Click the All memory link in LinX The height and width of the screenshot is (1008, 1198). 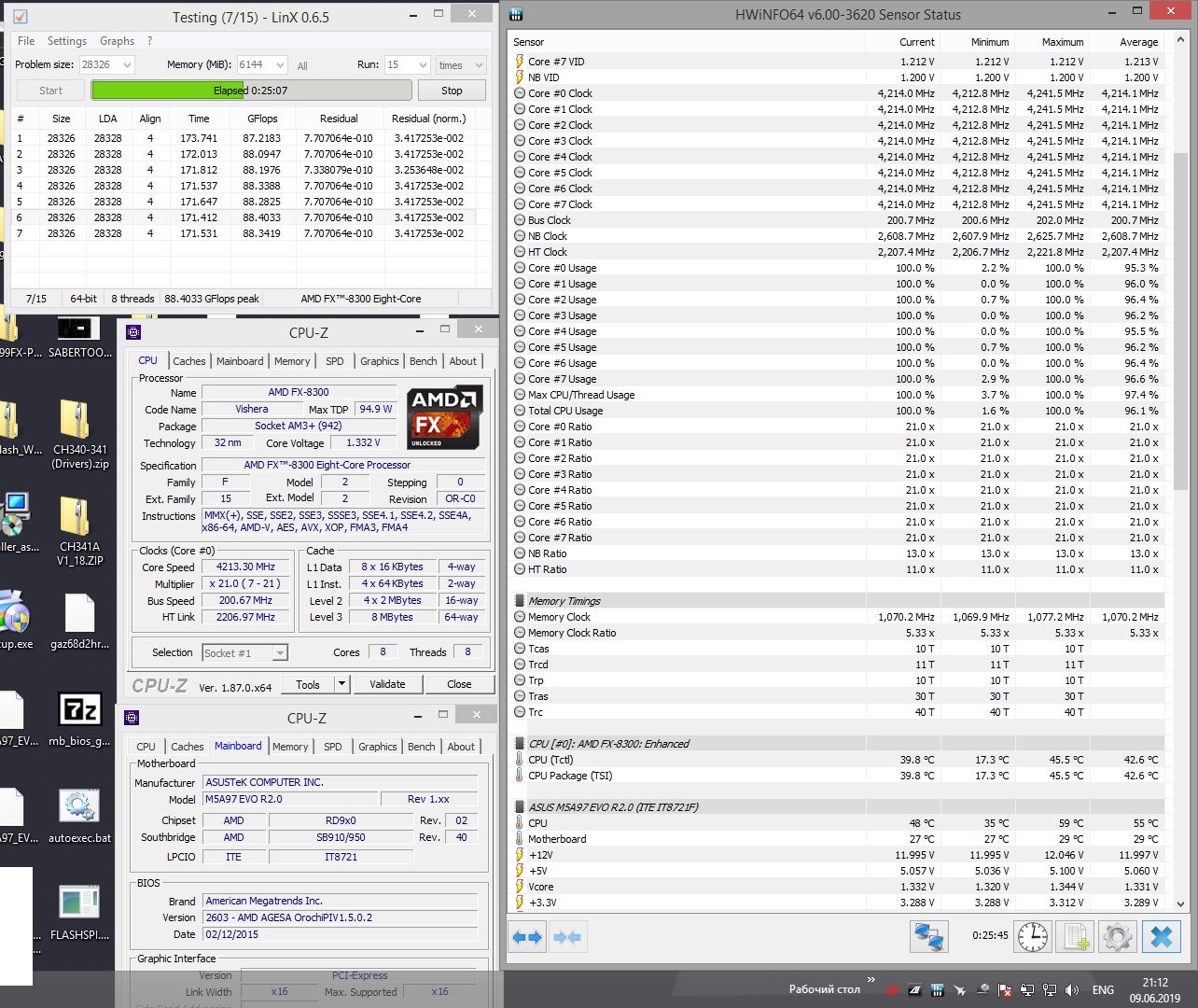302,65
